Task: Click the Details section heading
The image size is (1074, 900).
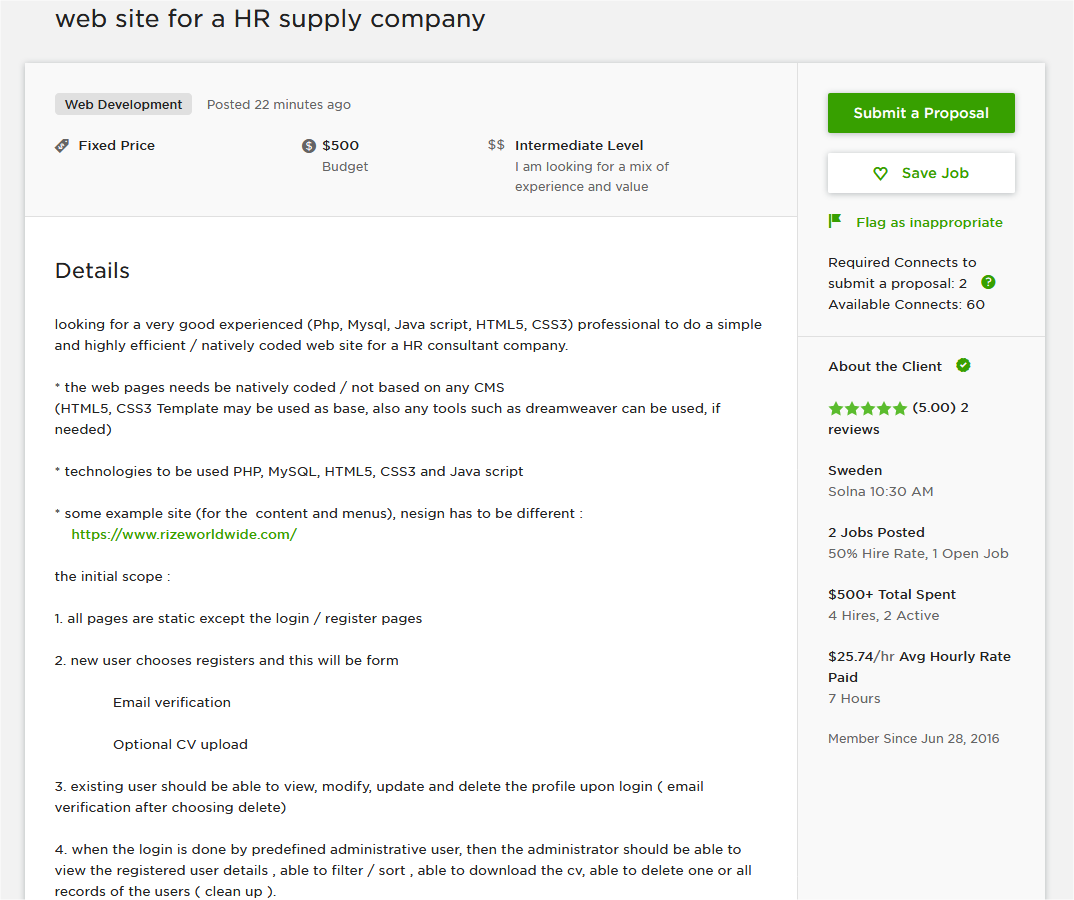Action: click(91, 270)
